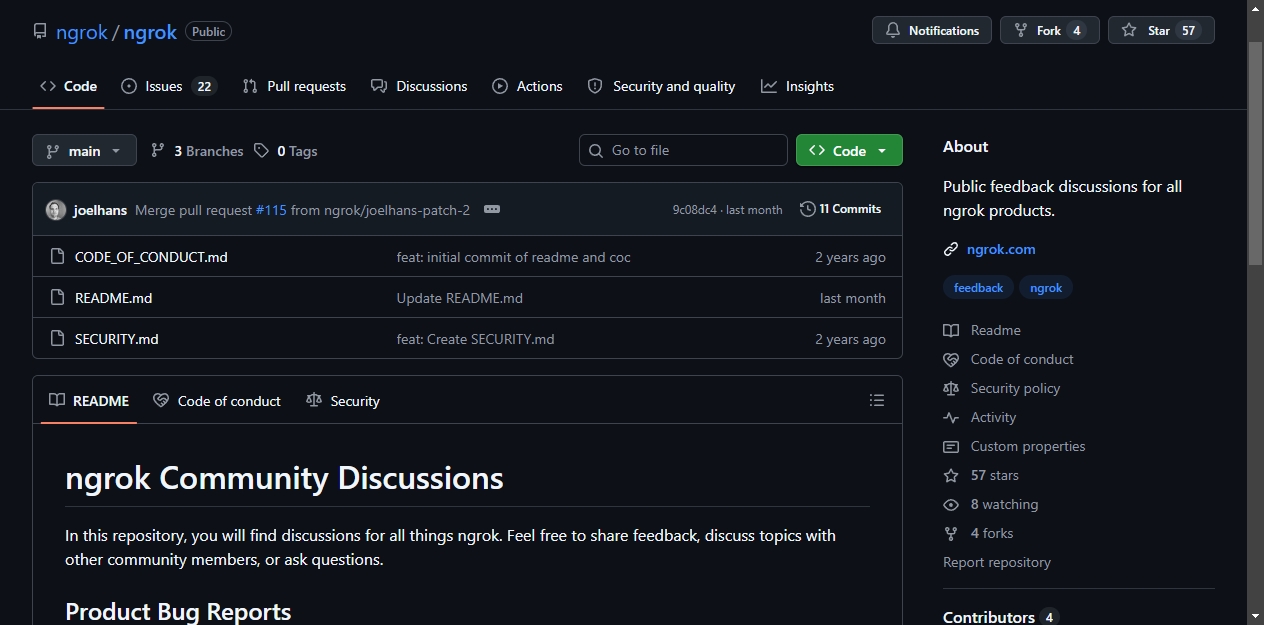The width and height of the screenshot is (1264, 625).
Task: Open the Readme link in About sidebar
Action: [x=982, y=330]
